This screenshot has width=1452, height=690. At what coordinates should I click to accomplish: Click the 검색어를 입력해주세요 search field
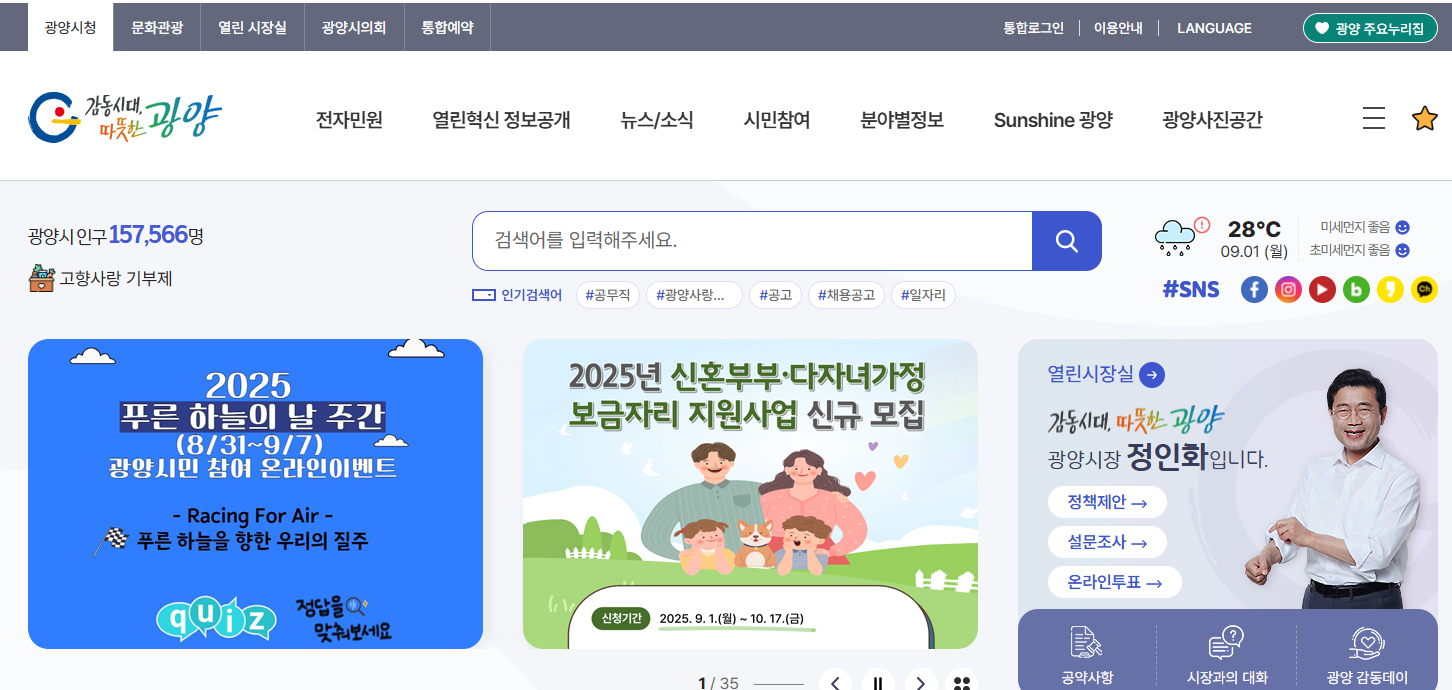tap(752, 241)
